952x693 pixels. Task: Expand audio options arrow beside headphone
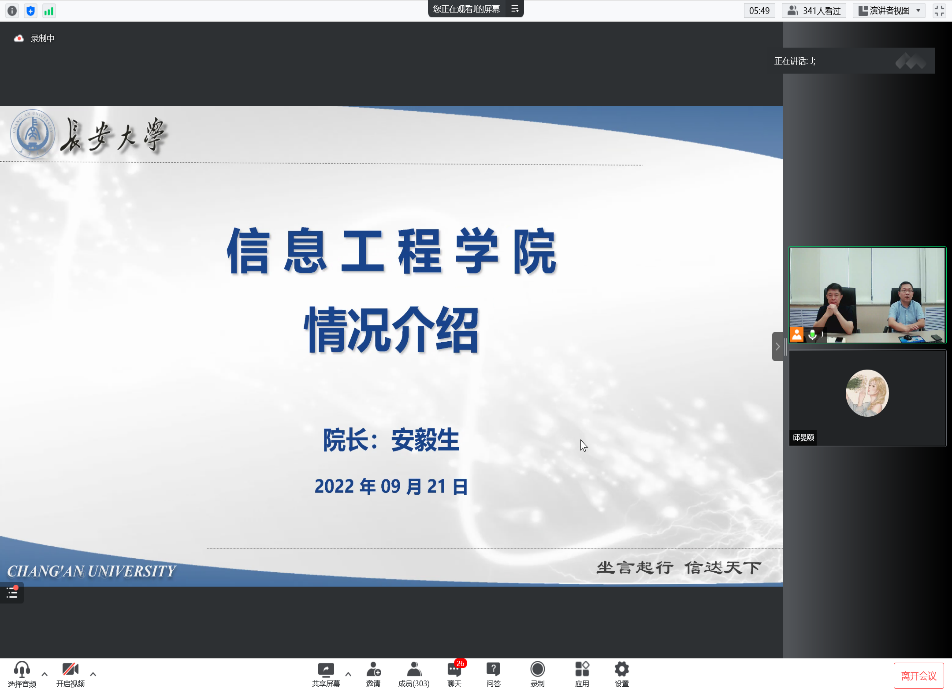pyautogui.click(x=44, y=673)
